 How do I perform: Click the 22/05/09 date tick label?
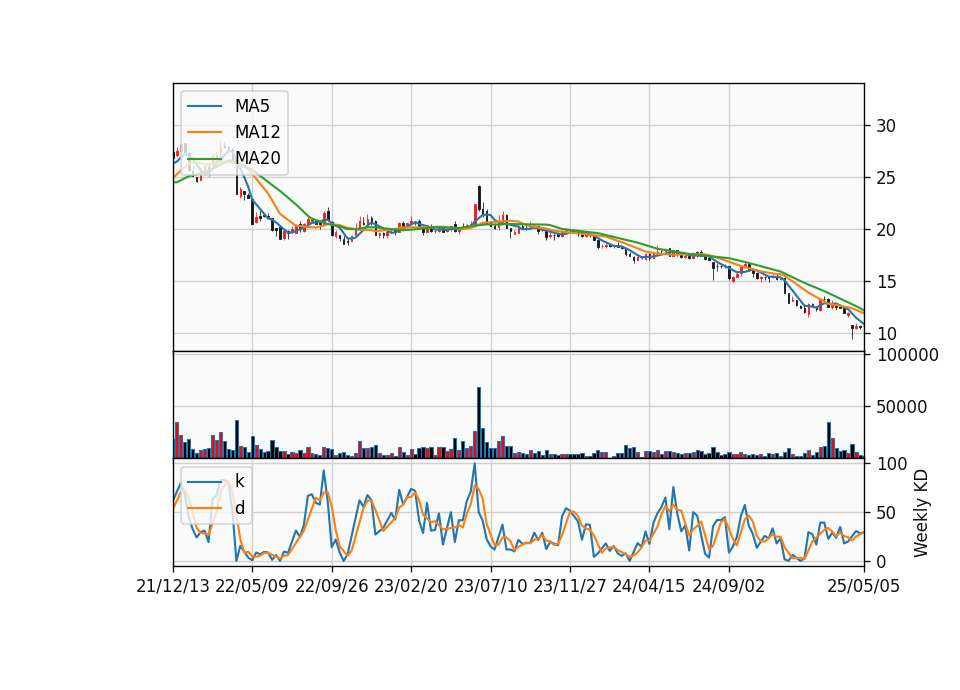252,586
